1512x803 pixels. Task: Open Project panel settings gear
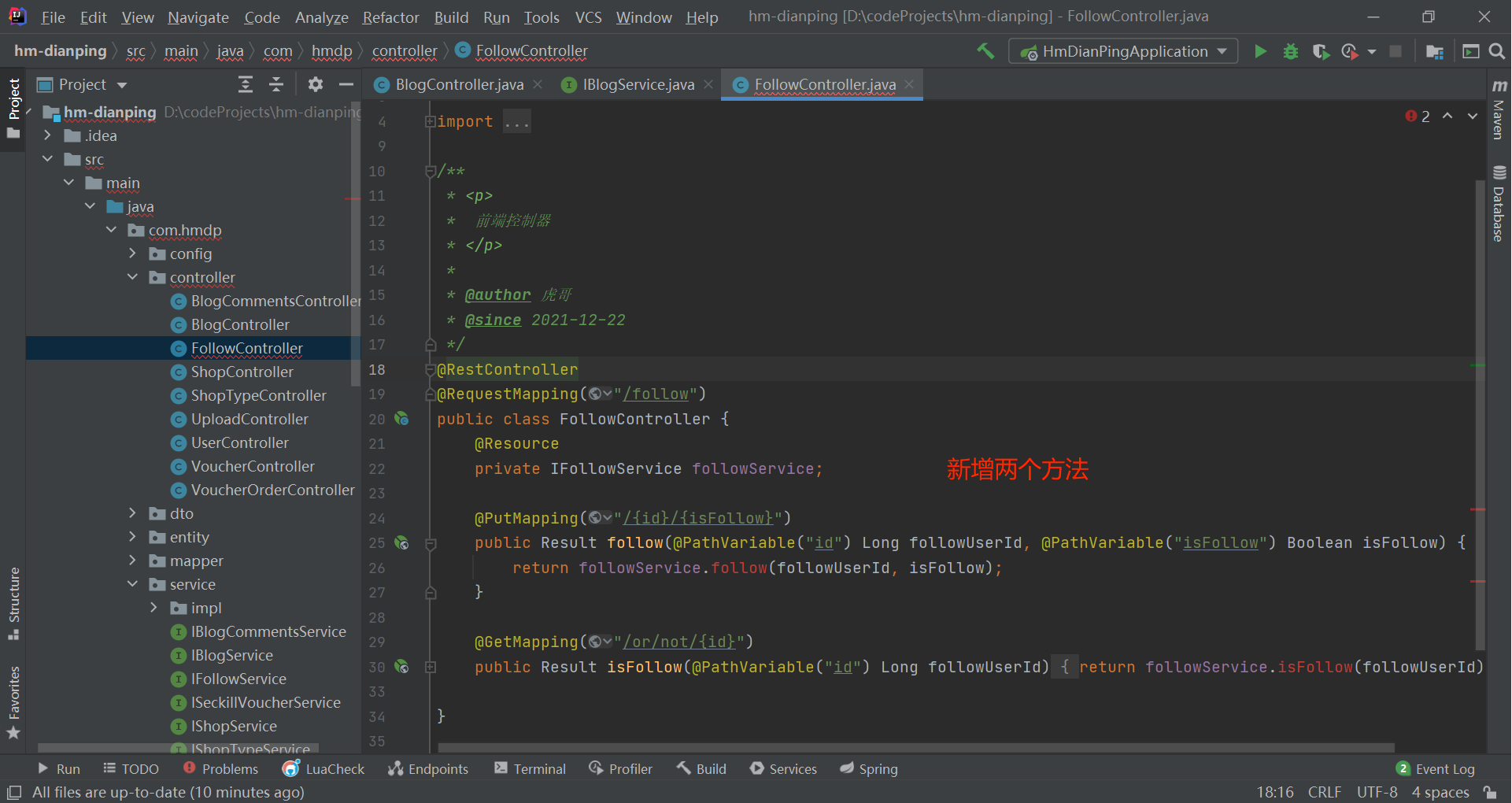click(316, 84)
